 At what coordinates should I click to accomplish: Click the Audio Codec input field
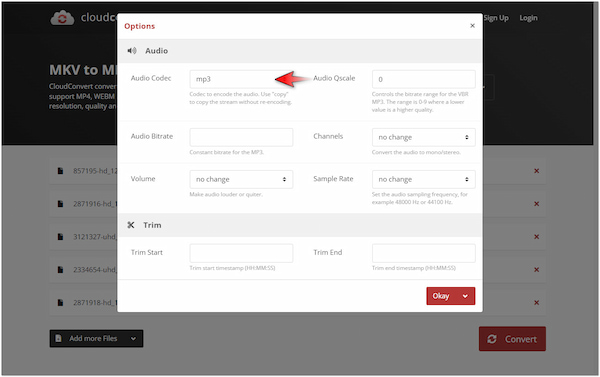241,79
